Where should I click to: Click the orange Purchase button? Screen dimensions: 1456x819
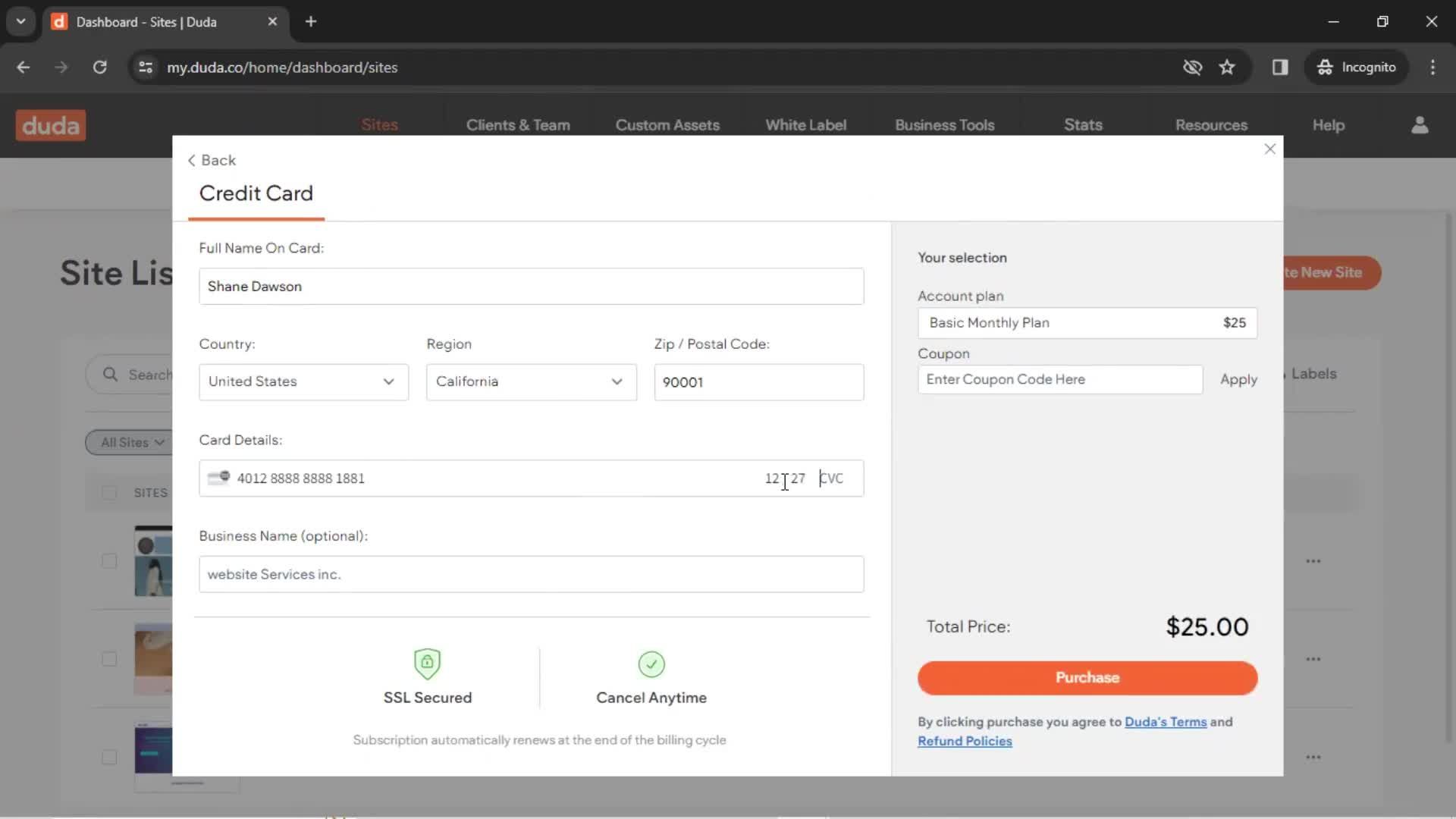pyautogui.click(x=1087, y=678)
